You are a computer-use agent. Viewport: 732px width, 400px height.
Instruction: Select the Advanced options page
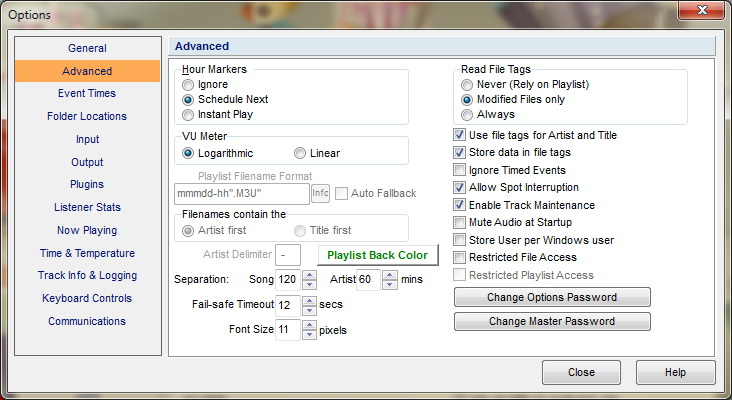87,71
